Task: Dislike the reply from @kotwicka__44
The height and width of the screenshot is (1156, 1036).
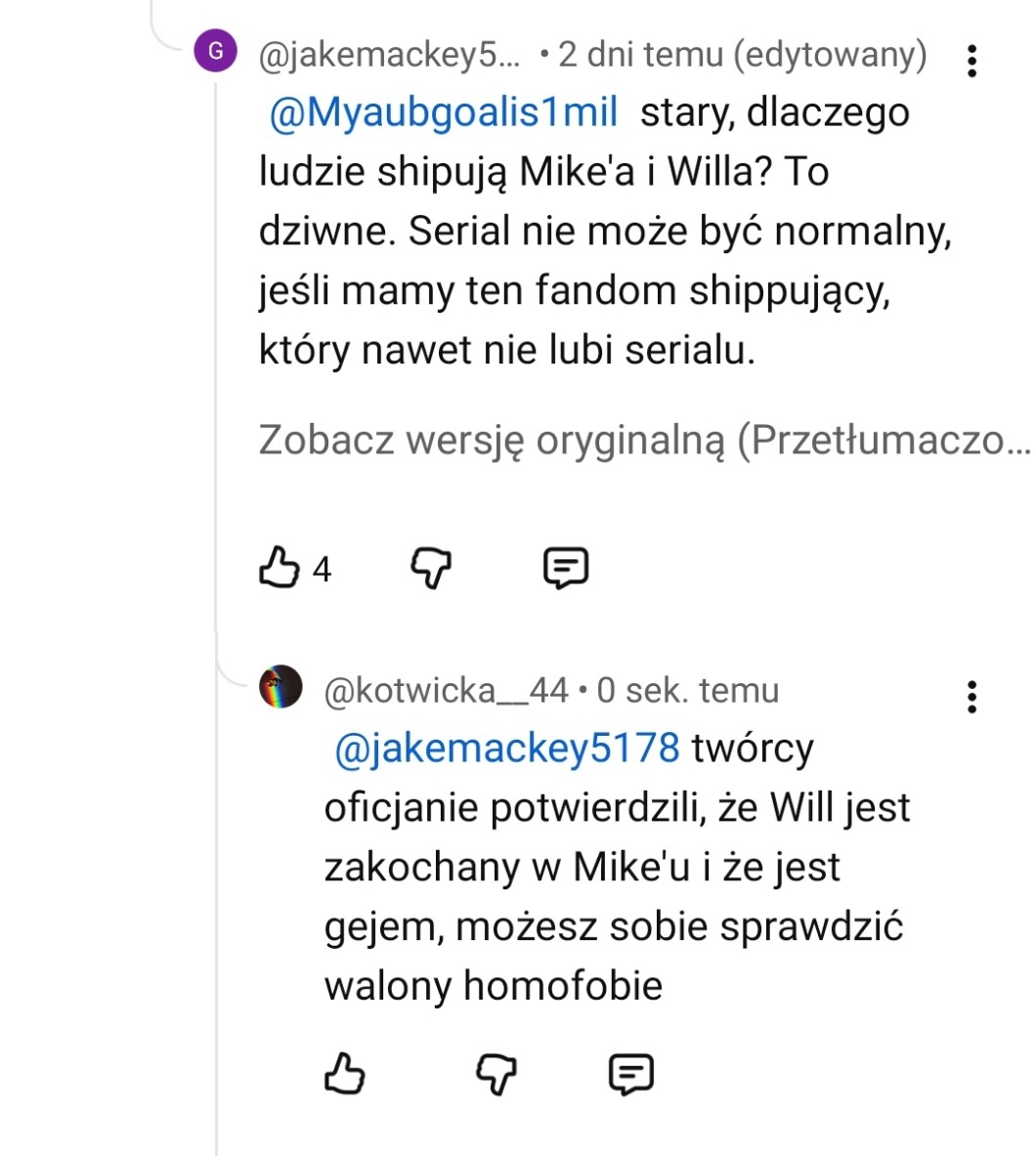Action: (496, 1074)
